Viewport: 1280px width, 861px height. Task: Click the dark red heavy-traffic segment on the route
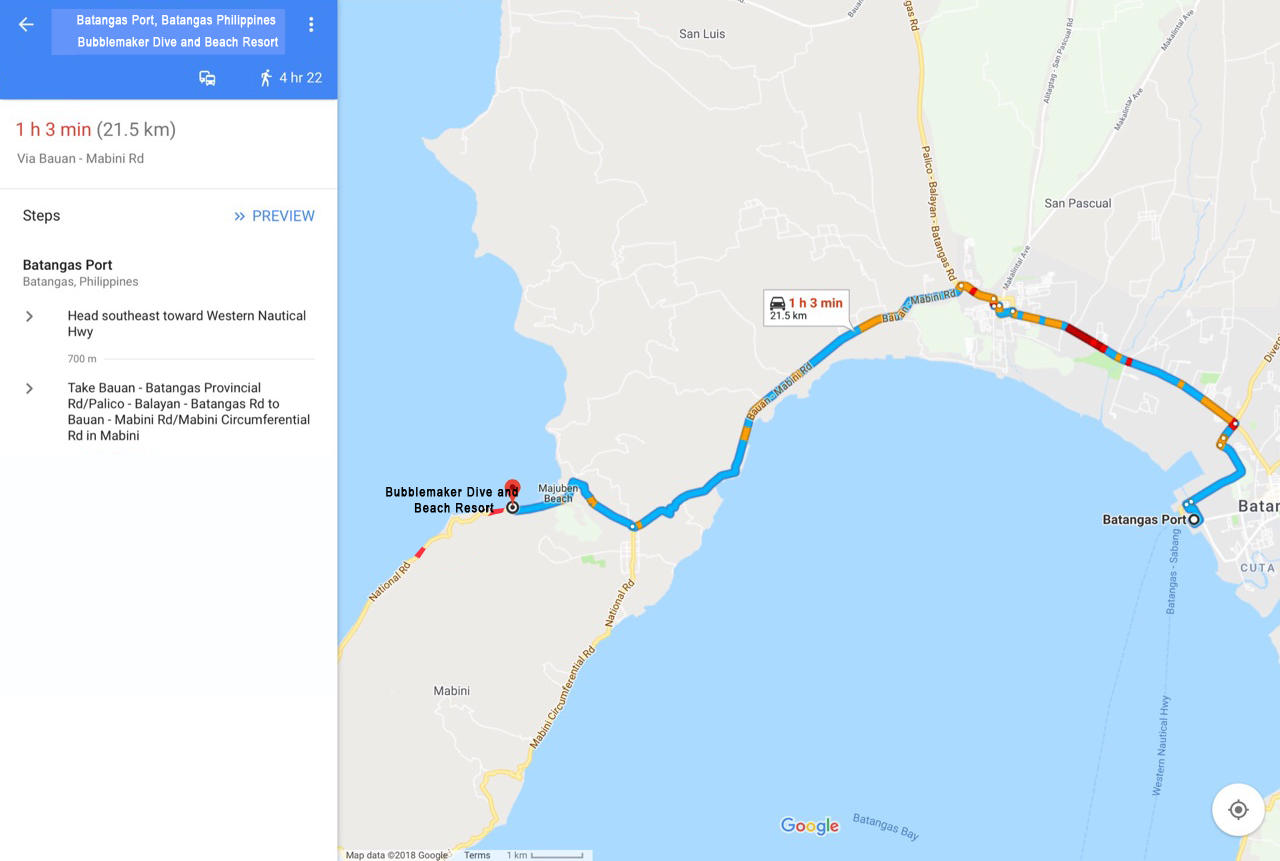[1086, 337]
